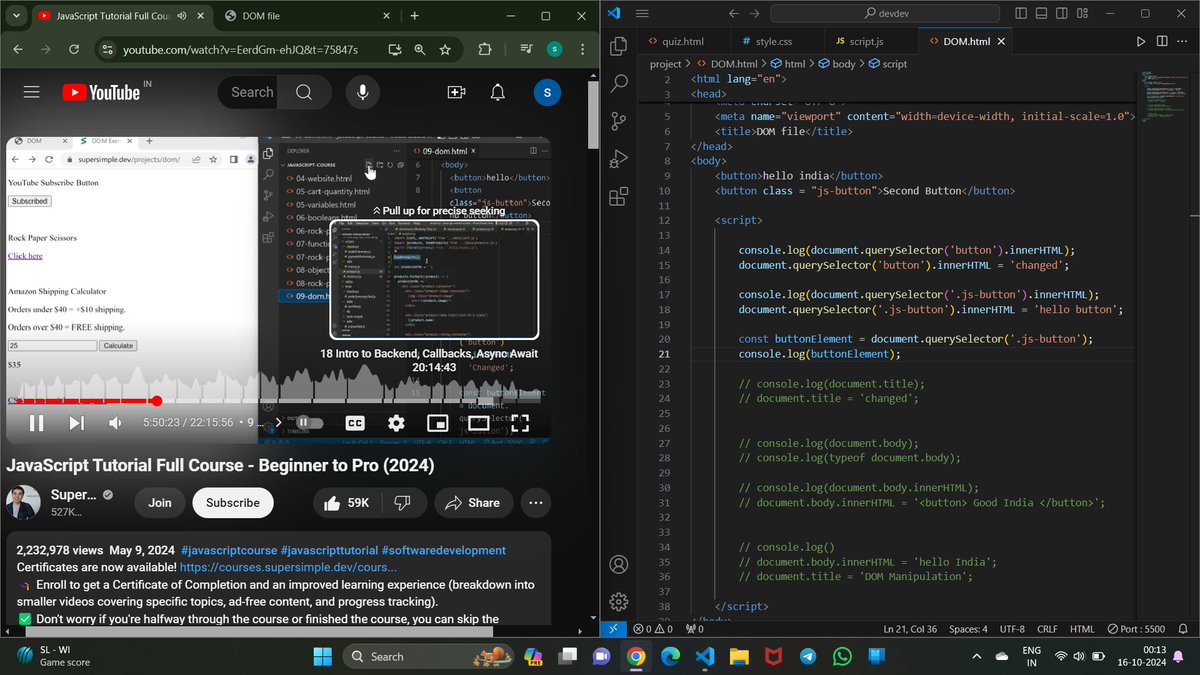Screen dimensions: 1200x675
Task: Open the Accounts menu in VS Code
Action: click(618, 565)
